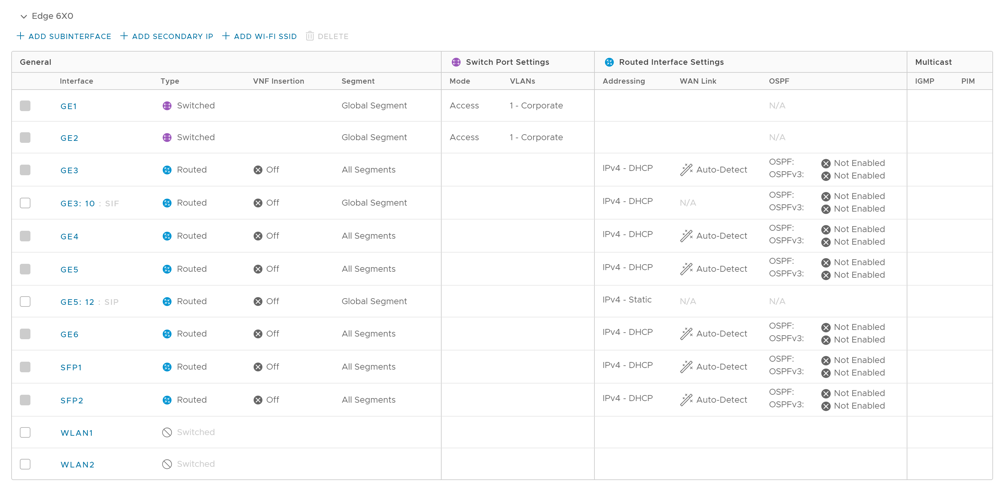Select the GE3: 10 subinterface checkbox

[x=25, y=203]
